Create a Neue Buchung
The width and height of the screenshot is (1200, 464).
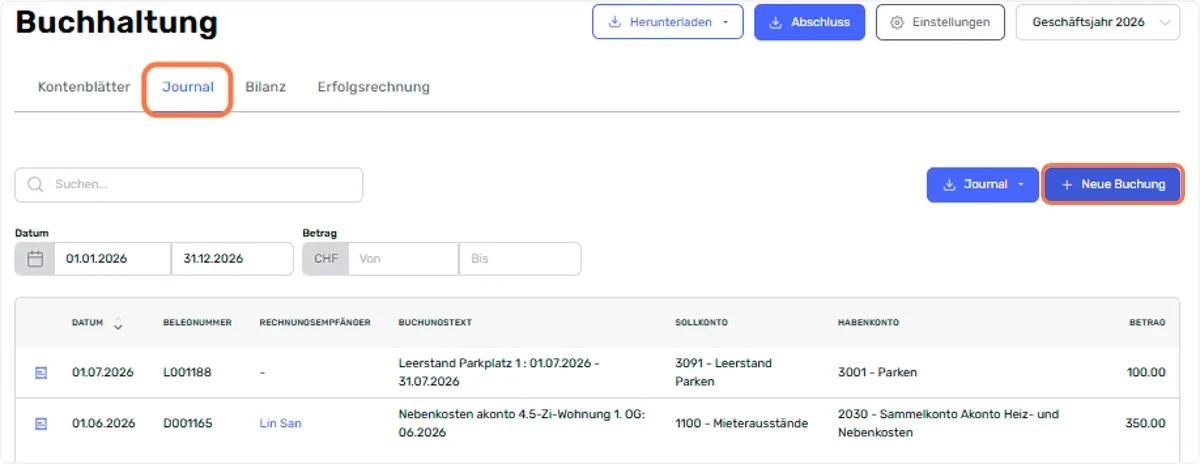point(1113,185)
